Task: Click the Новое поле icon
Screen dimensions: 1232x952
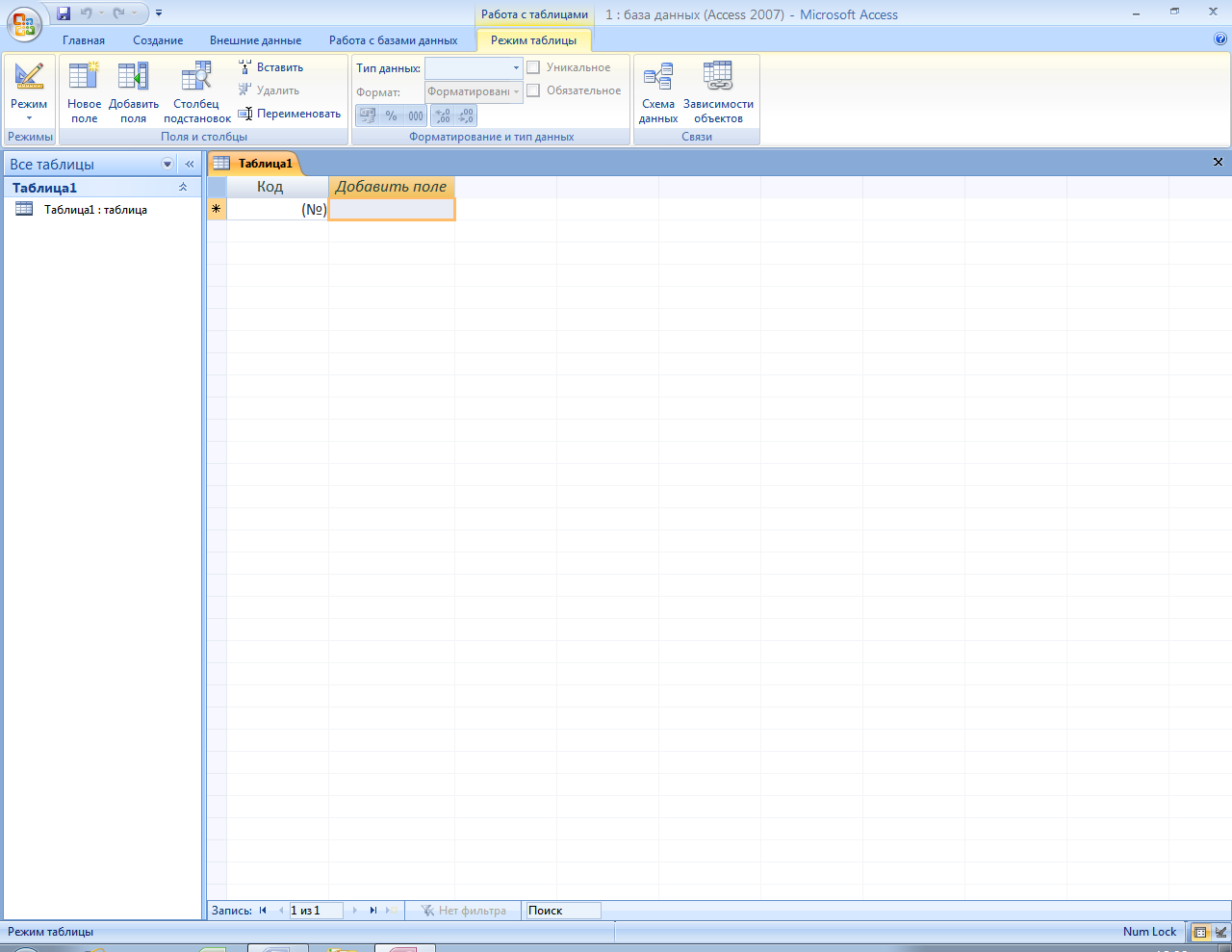Action: pyautogui.click(x=84, y=76)
